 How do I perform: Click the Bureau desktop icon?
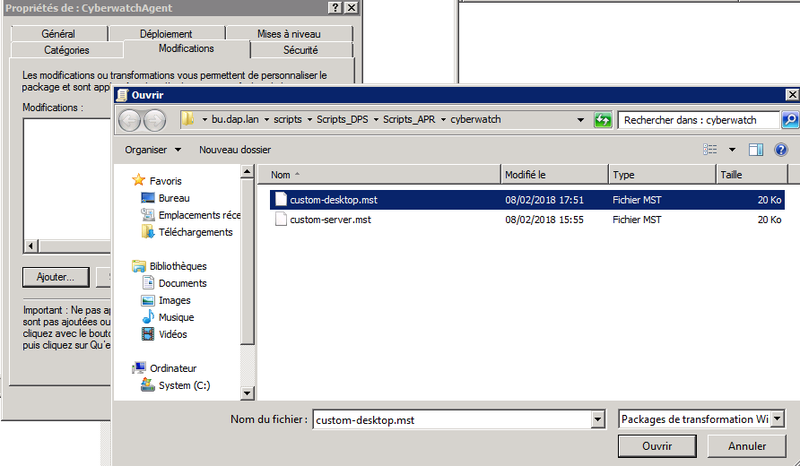[148, 198]
